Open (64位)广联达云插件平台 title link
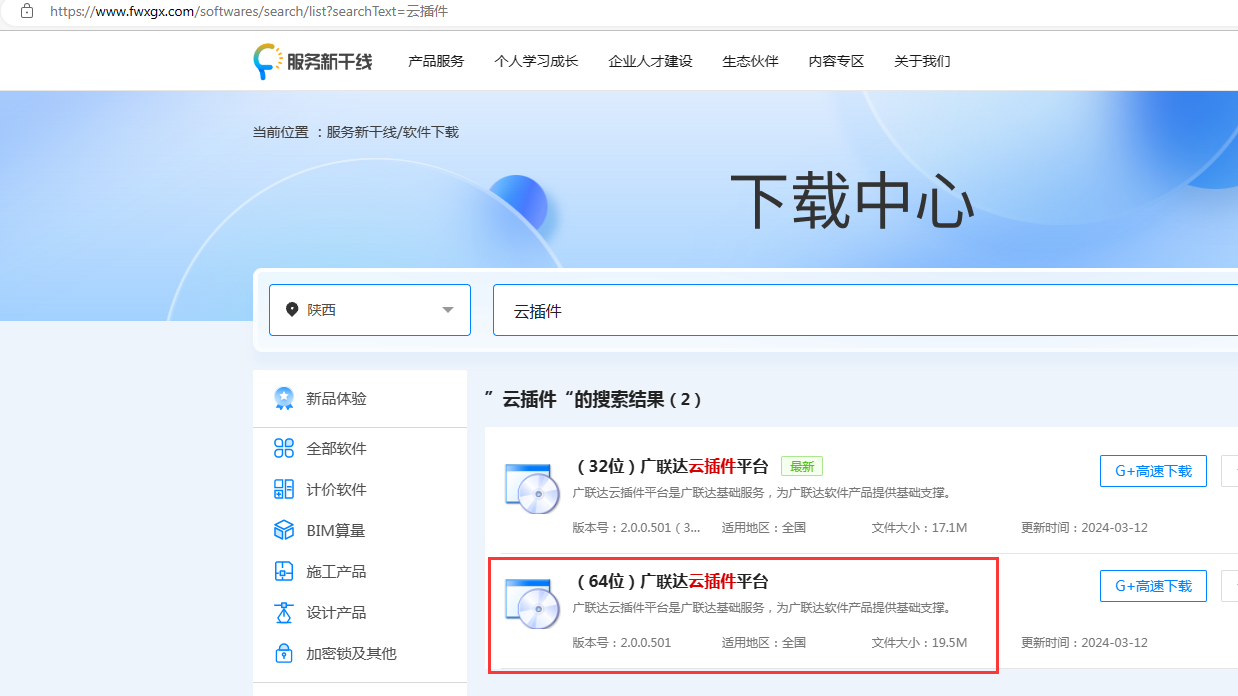The width and height of the screenshot is (1238, 696). [x=671, y=581]
